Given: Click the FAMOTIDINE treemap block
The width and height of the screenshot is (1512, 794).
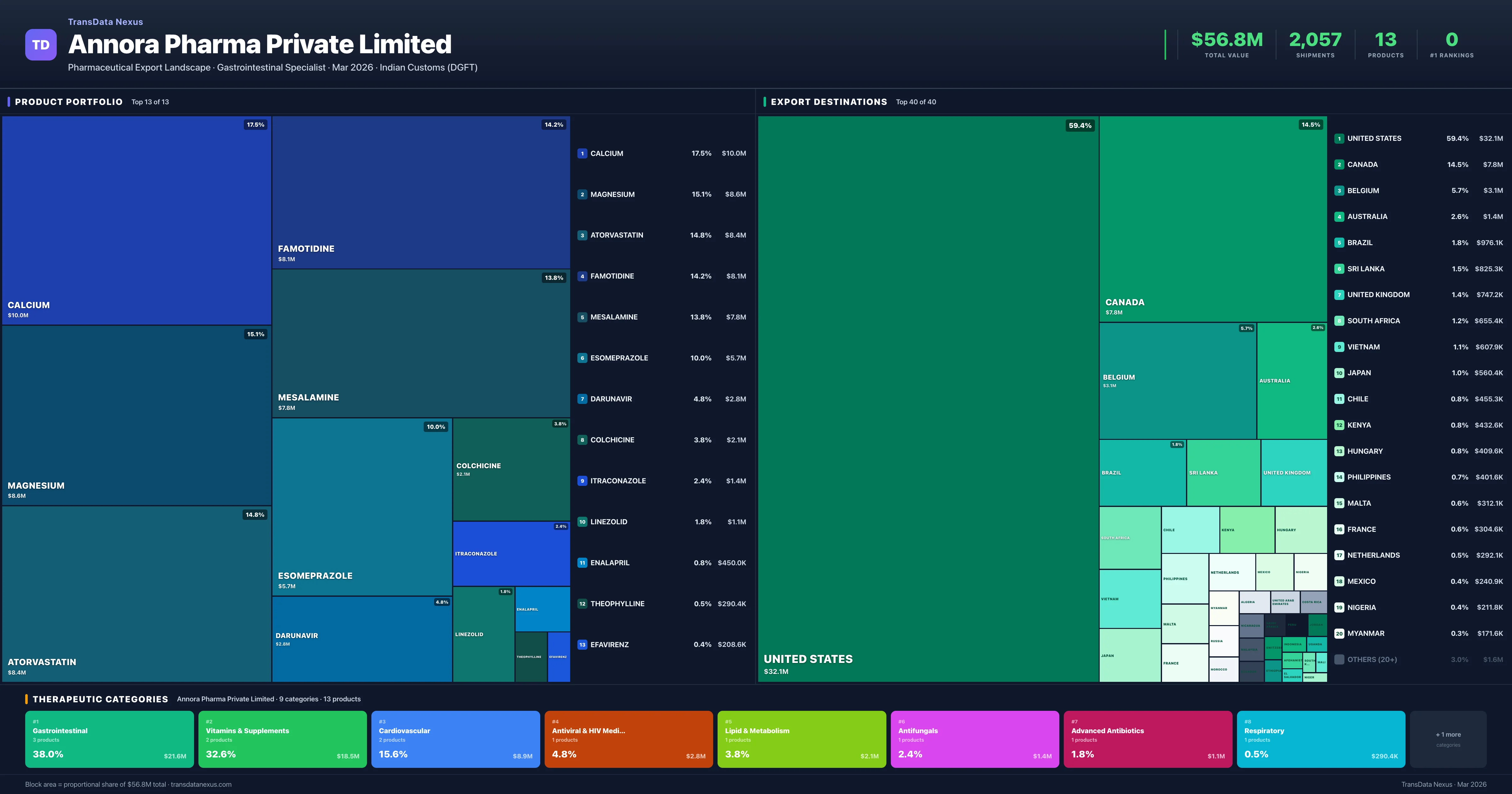Looking at the screenshot, I should pyautogui.click(x=421, y=192).
